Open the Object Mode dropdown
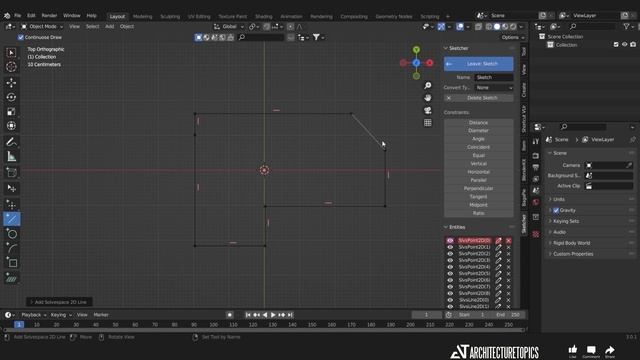This screenshot has height=360, width=640. click(42, 27)
